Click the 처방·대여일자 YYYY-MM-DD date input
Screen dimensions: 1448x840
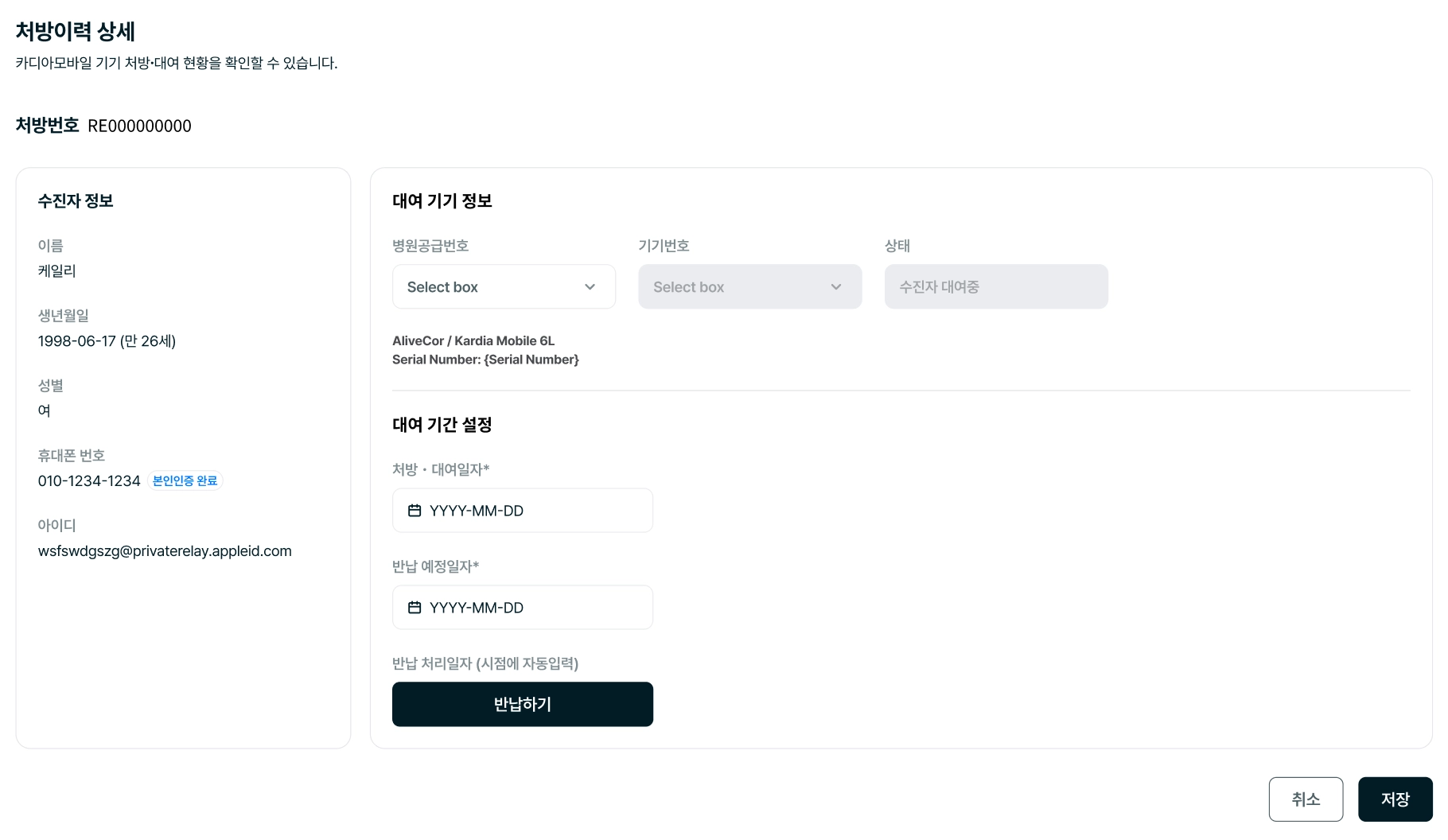point(522,511)
